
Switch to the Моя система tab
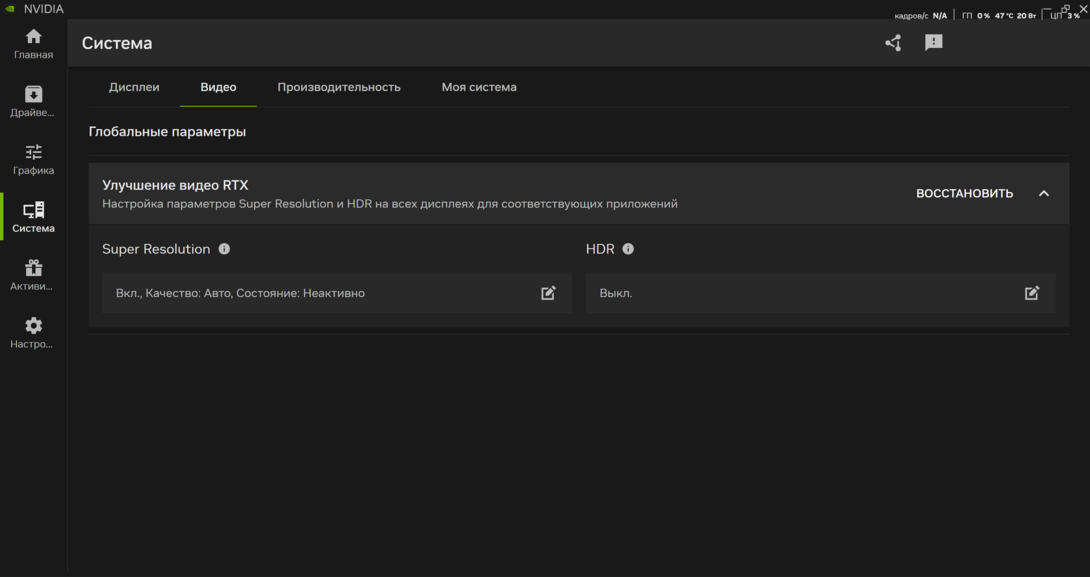[479, 88]
